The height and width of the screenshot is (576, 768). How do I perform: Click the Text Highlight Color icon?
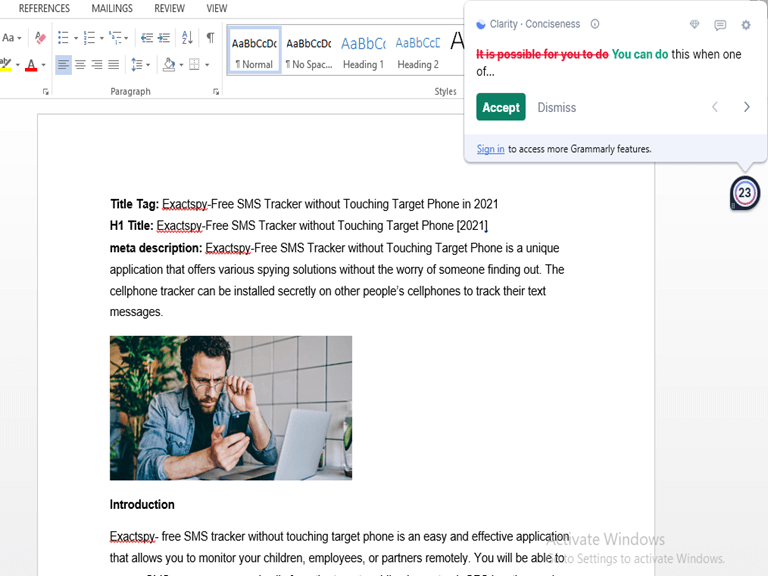(x=5, y=64)
